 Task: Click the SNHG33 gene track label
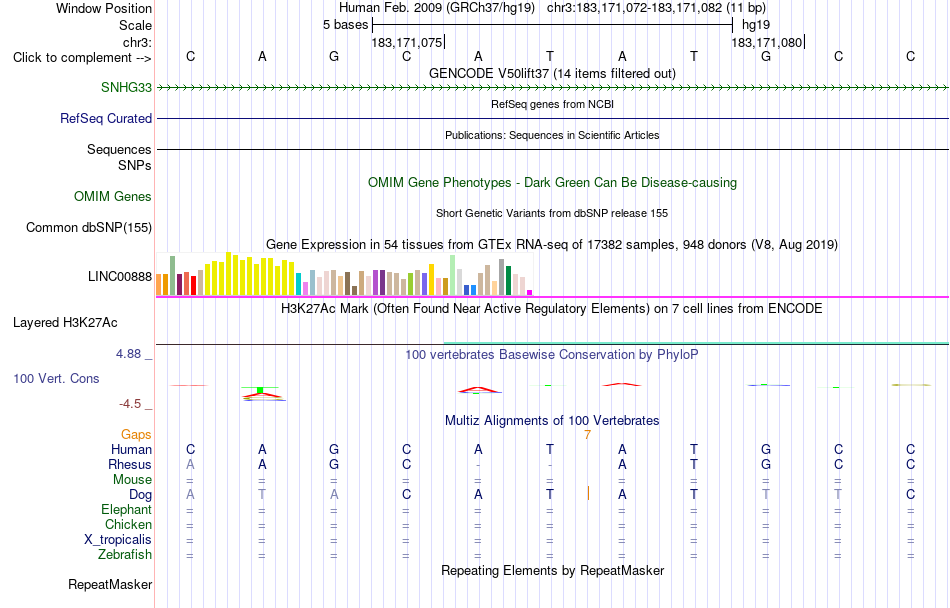click(x=126, y=87)
